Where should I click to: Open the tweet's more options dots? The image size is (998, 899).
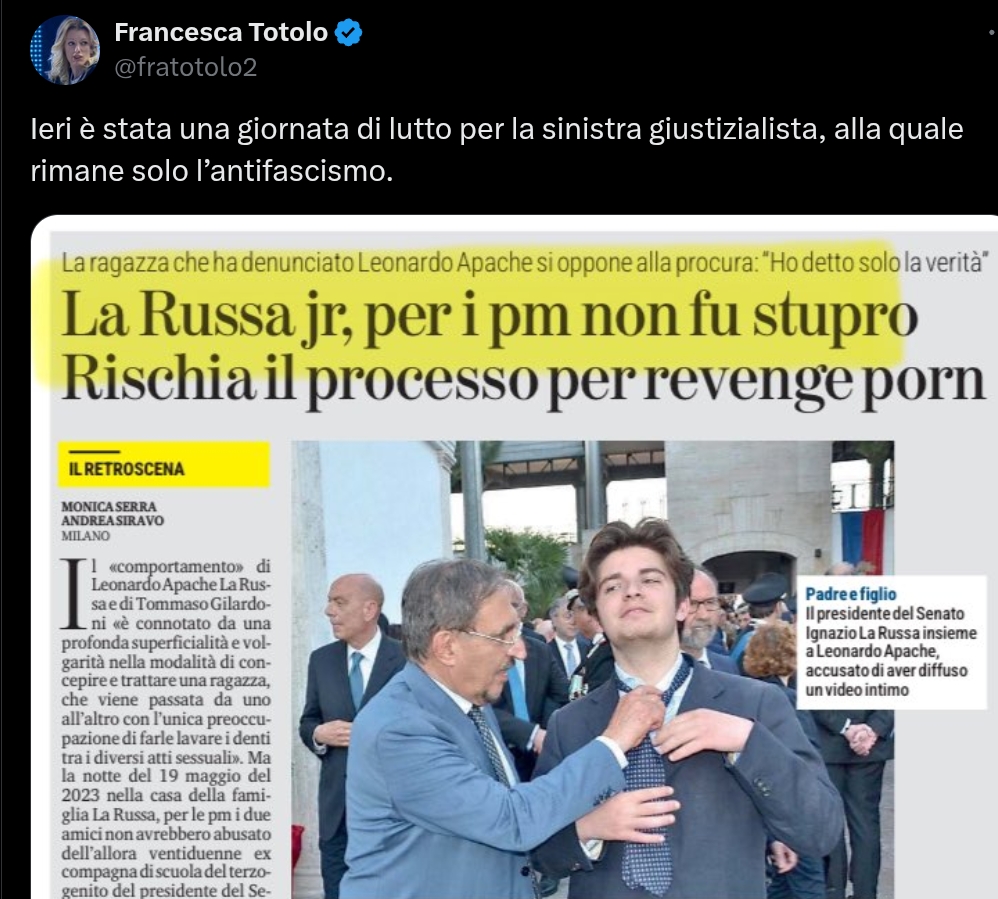pos(992,32)
